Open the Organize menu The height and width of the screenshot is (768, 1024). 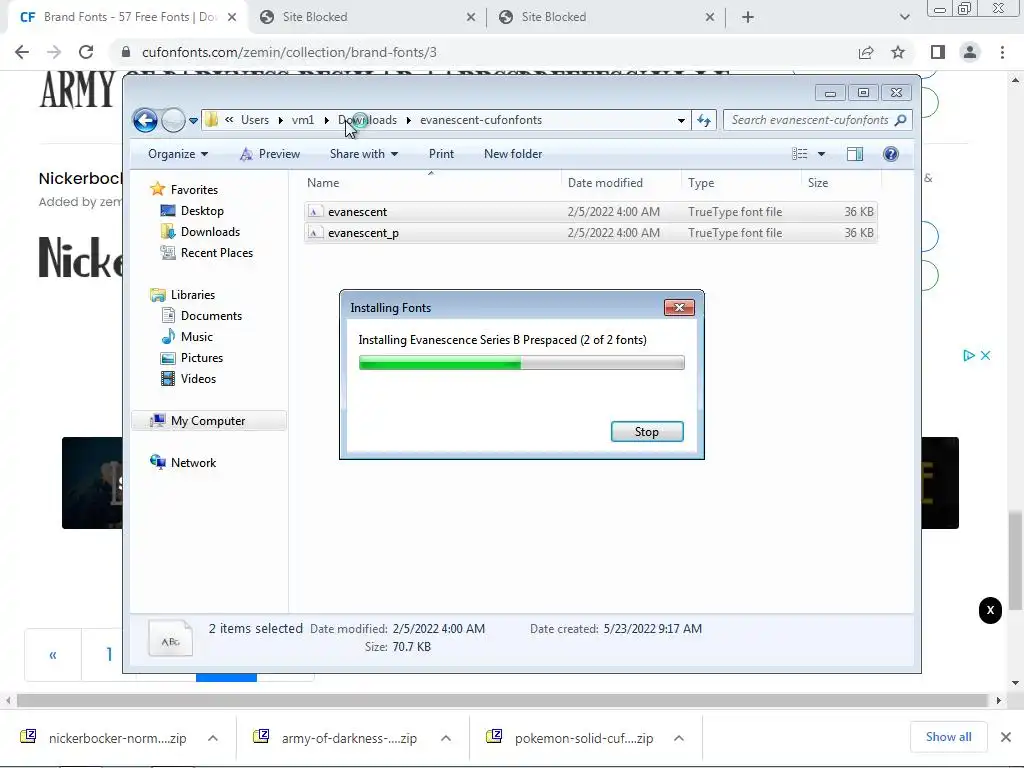pos(178,154)
